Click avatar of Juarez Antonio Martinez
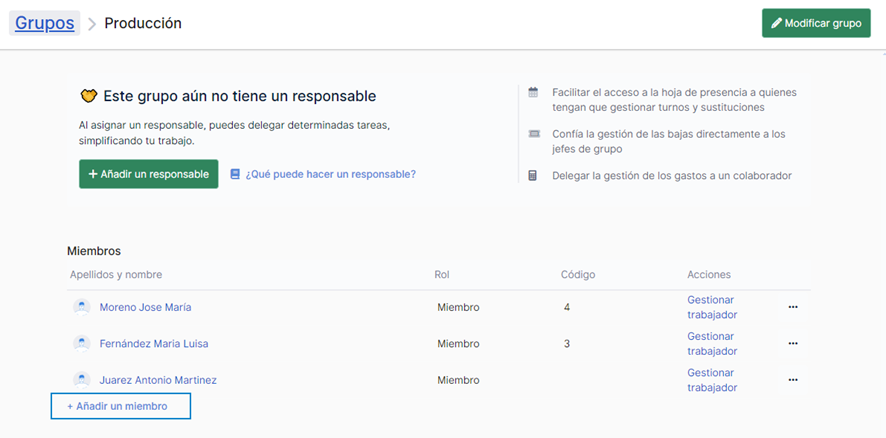 click(x=82, y=380)
